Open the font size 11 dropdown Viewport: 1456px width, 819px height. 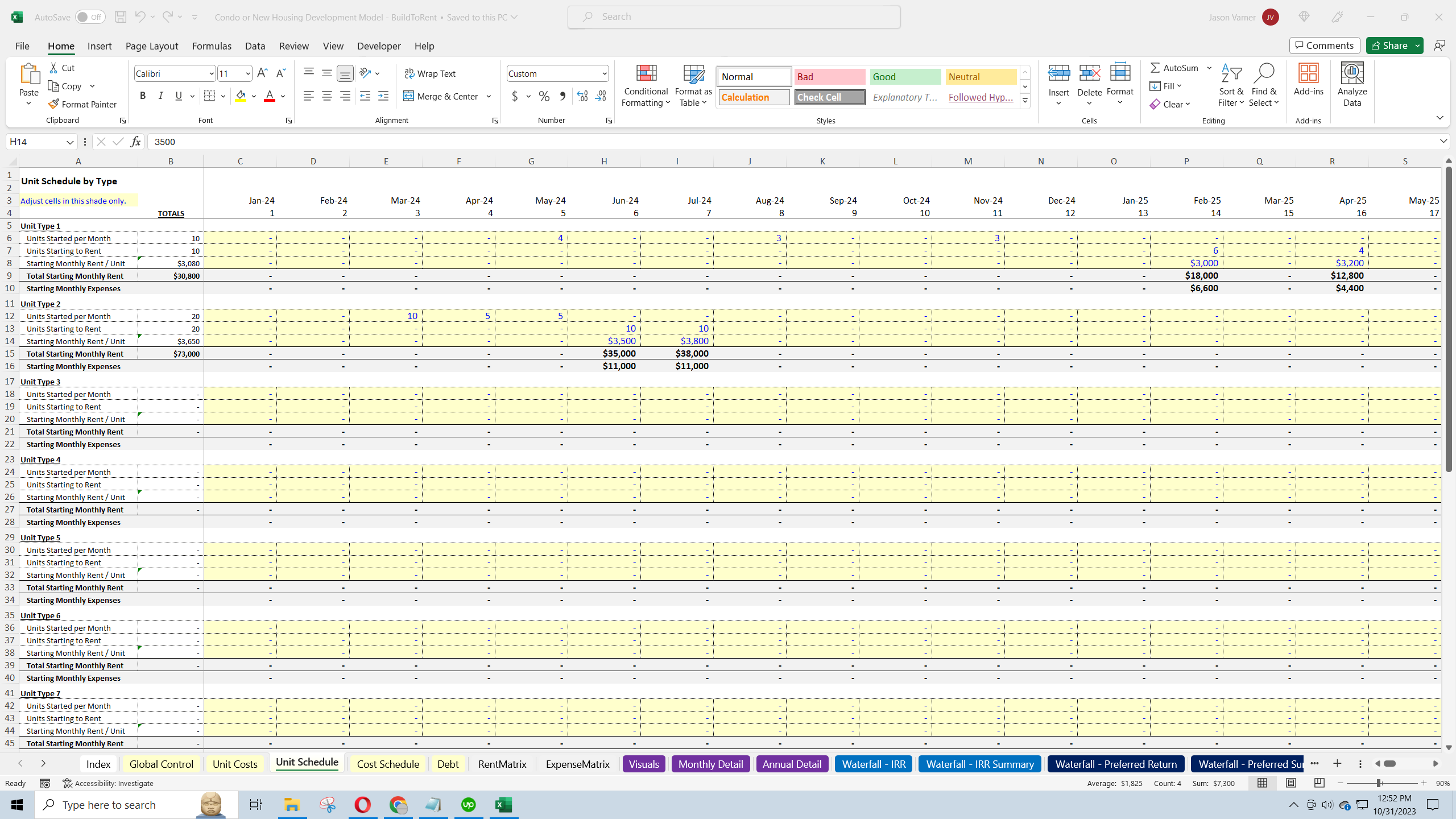247,73
